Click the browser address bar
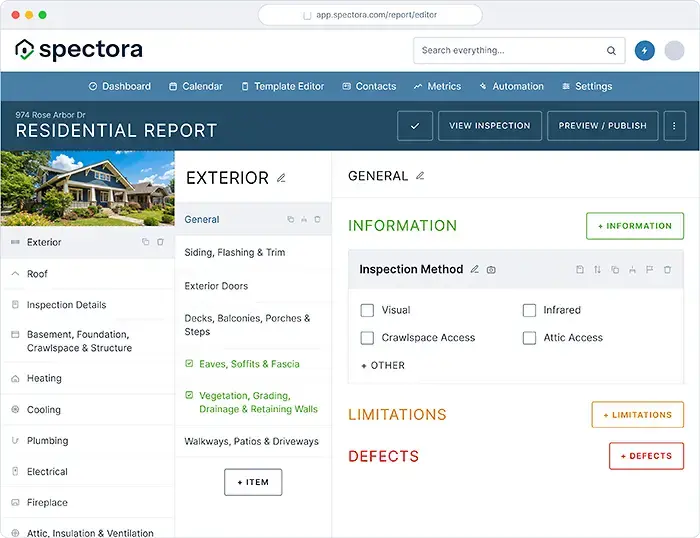The width and height of the screenshot is (700, 538). (x=370, y=15)
